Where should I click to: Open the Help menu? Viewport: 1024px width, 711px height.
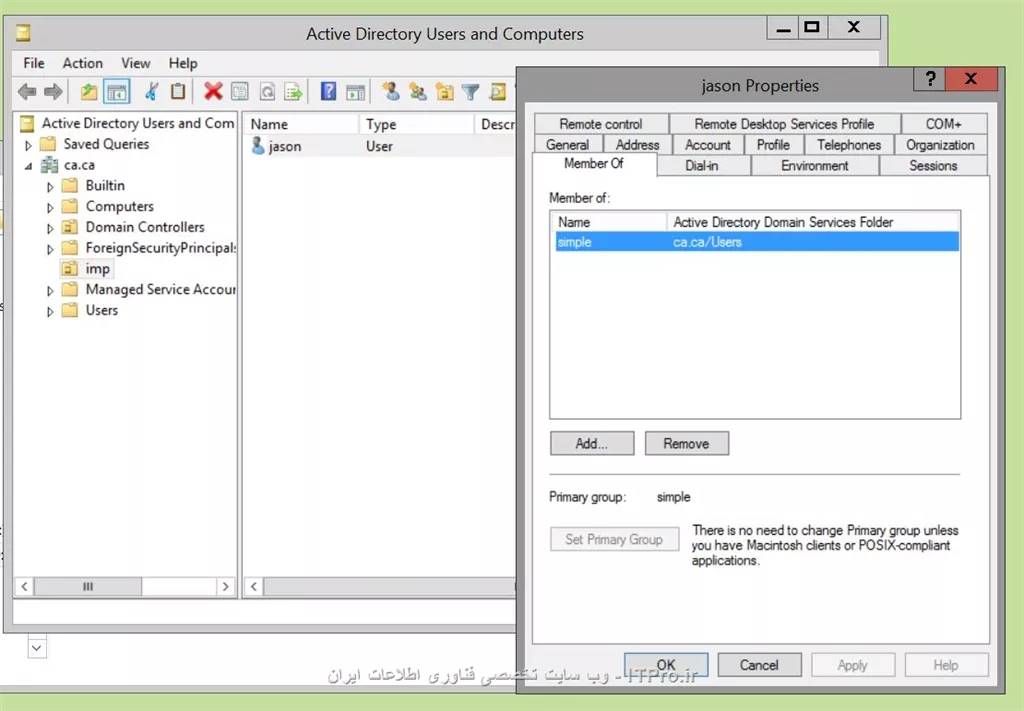(183, 63)
